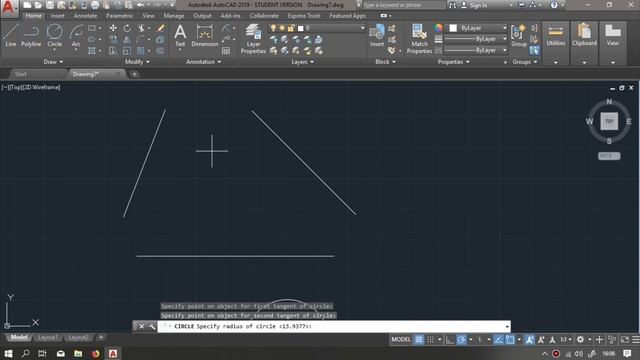Click the Mirror tool icon

coord(127,40)
